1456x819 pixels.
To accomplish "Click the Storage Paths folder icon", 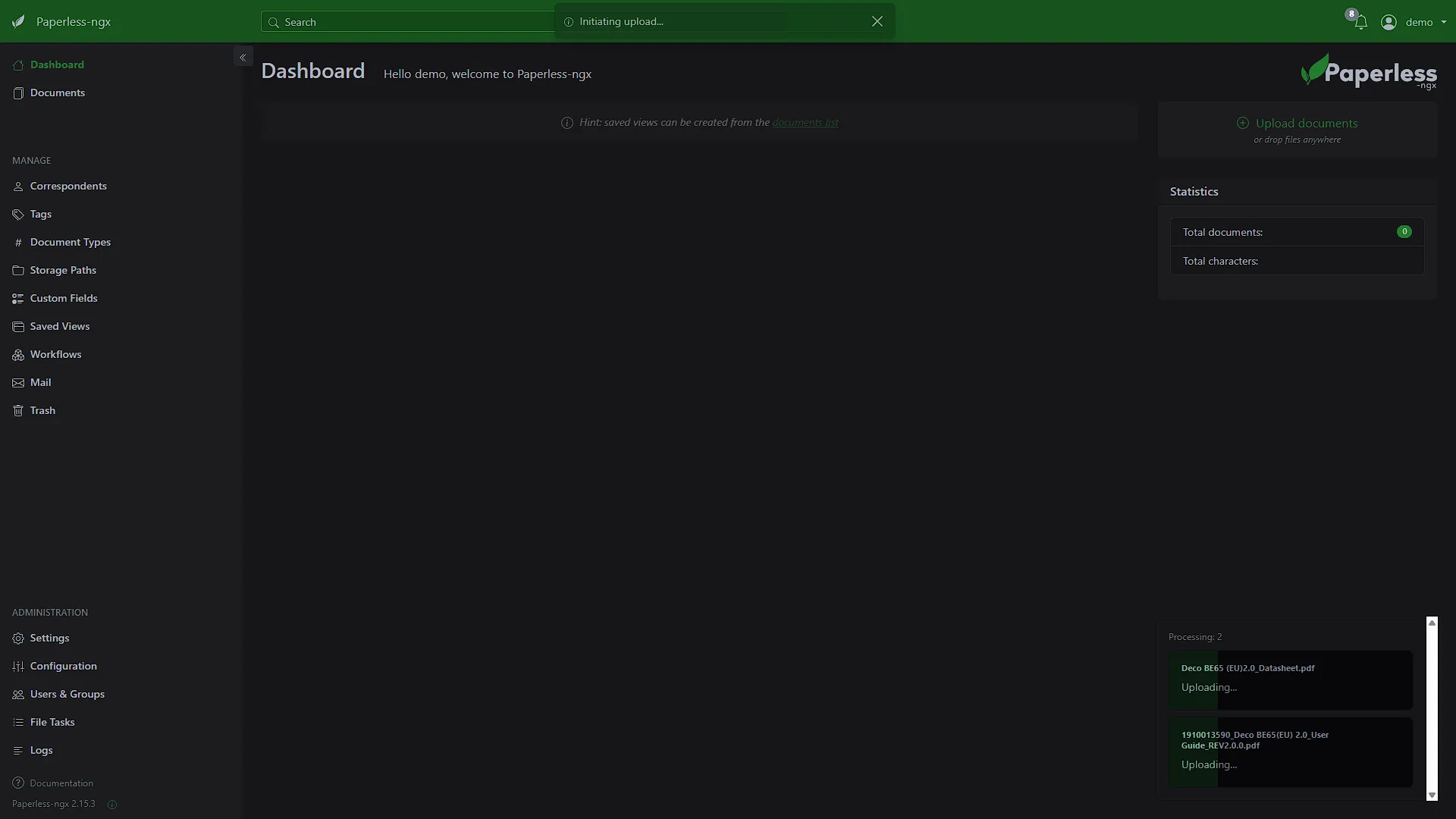I will [x=18, y=270].
